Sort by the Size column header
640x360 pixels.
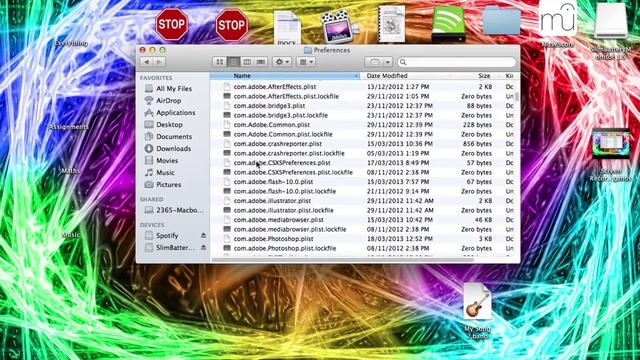(484, 76)
